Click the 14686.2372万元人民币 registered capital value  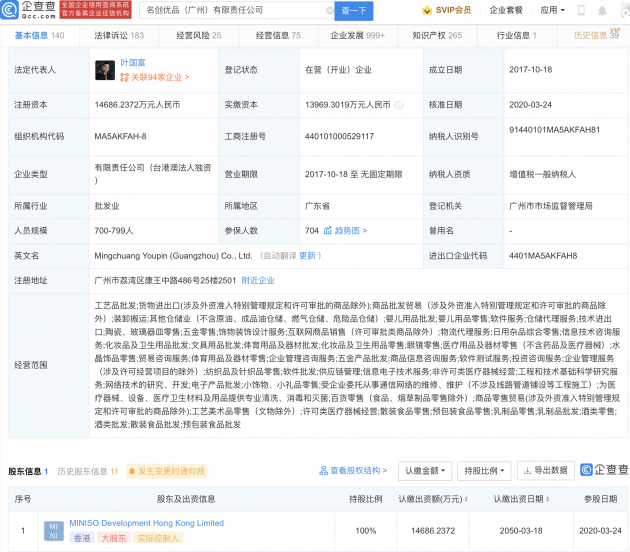(x=137, y=105)
